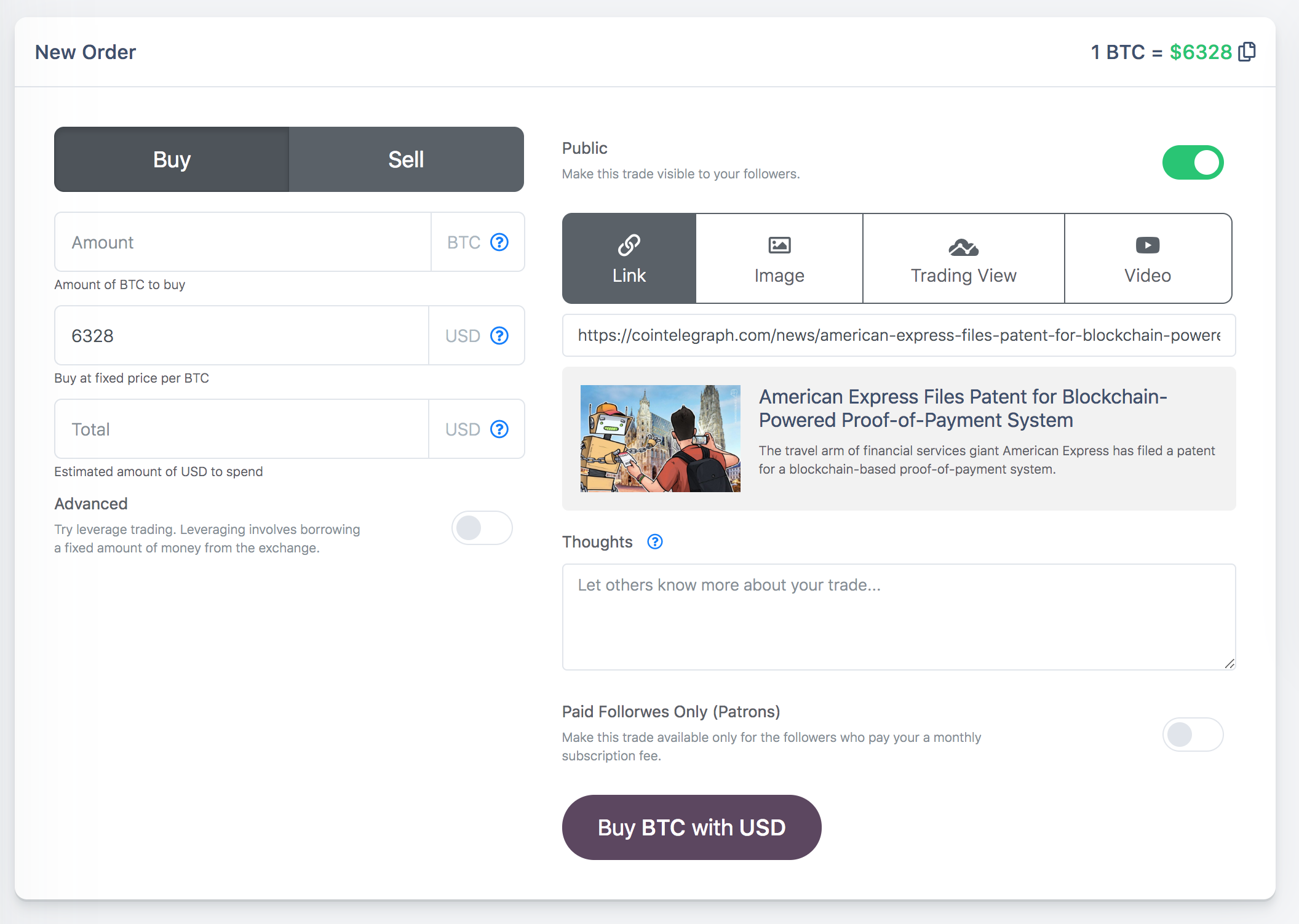
Task: Switch to the Image attachment tab
Action: pyautogui.click(x=779, y=258)
